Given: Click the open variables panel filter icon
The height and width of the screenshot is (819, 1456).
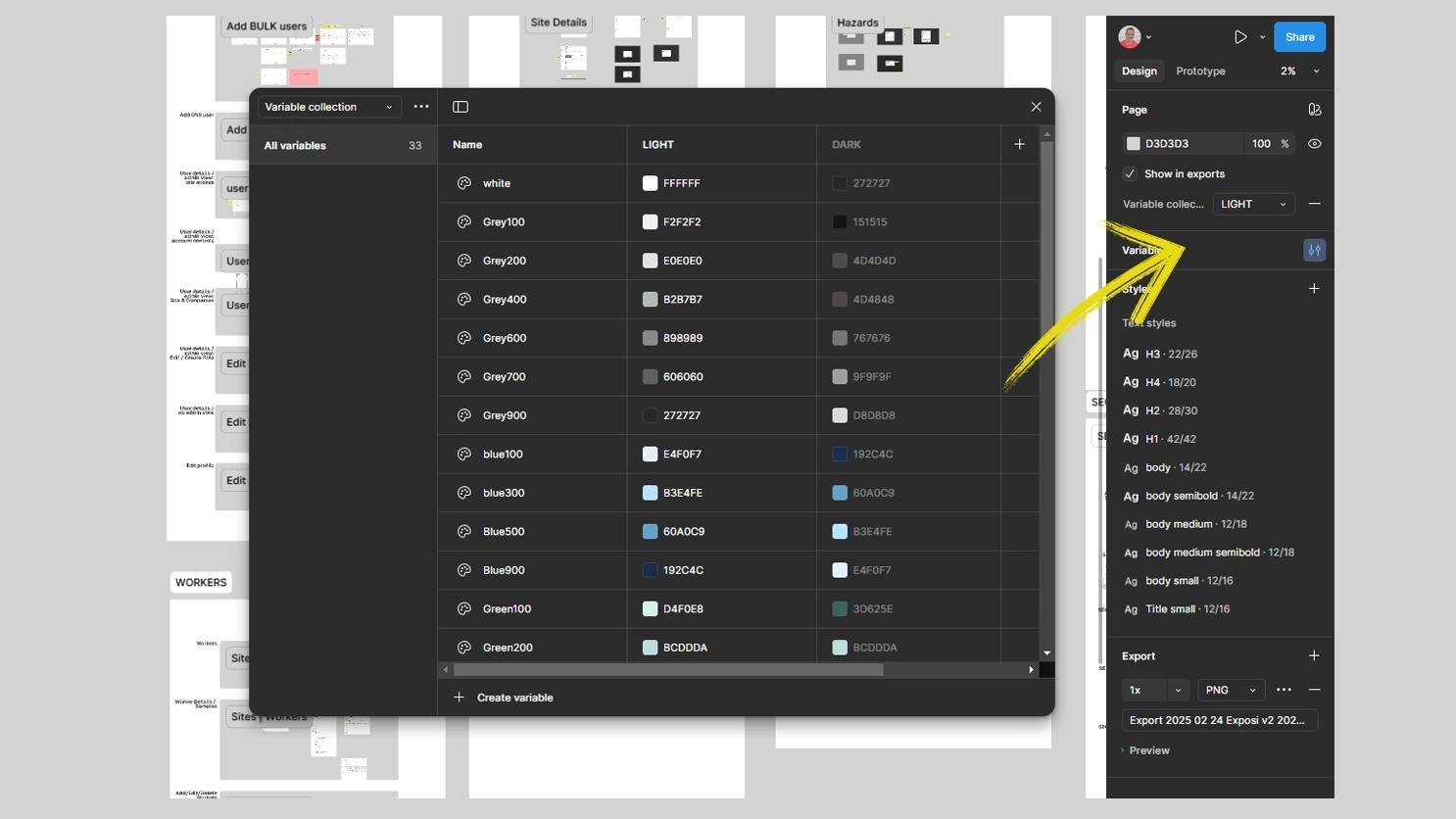Looking at the screenshot, I should point(1314,250).
